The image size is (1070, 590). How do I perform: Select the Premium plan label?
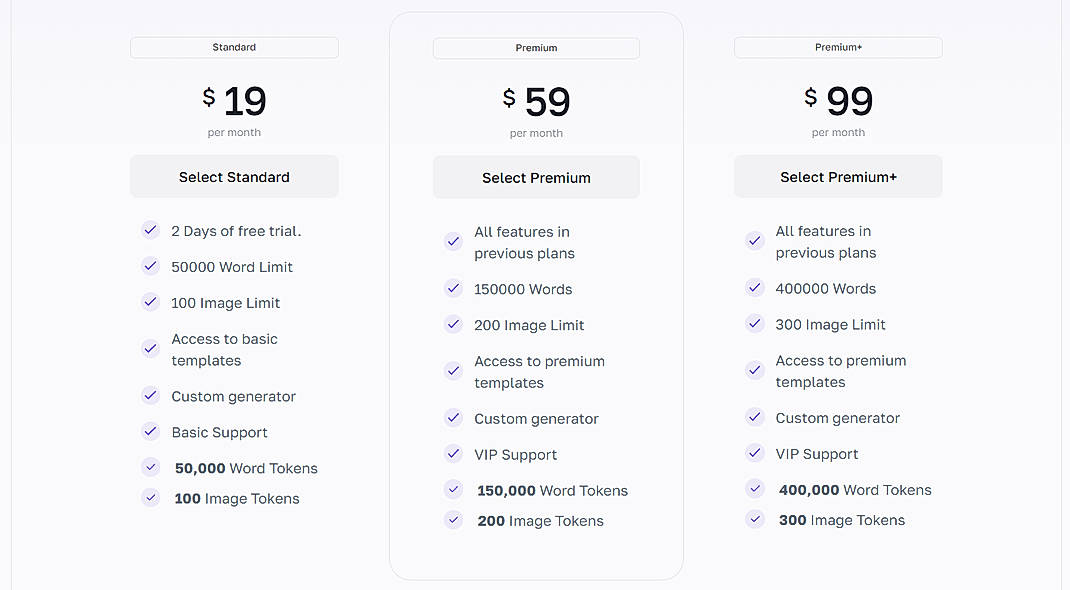(536, 47)
